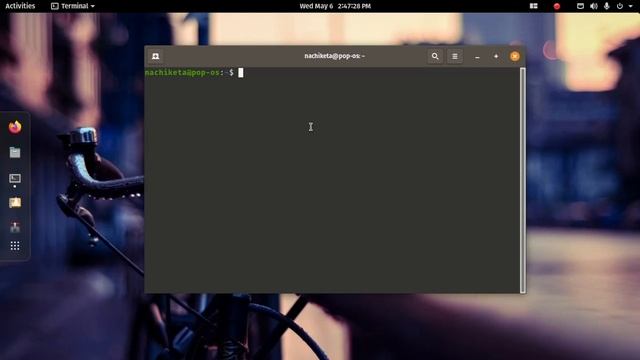Minimize the terminal window
The width and height of the screenshot is (640, 360).
(477, 57)
